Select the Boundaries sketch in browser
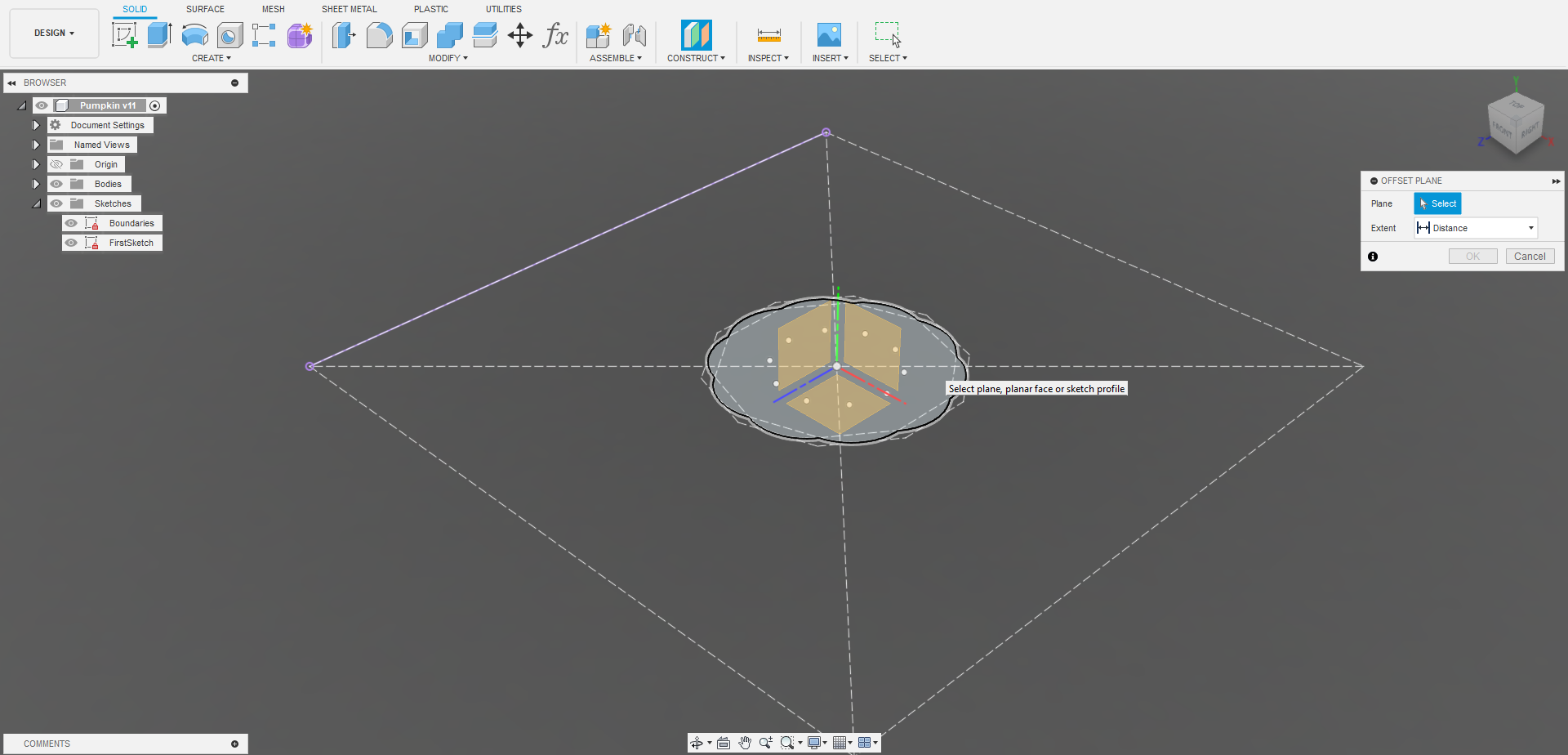The image size is (1568, 755). [131, 223]
